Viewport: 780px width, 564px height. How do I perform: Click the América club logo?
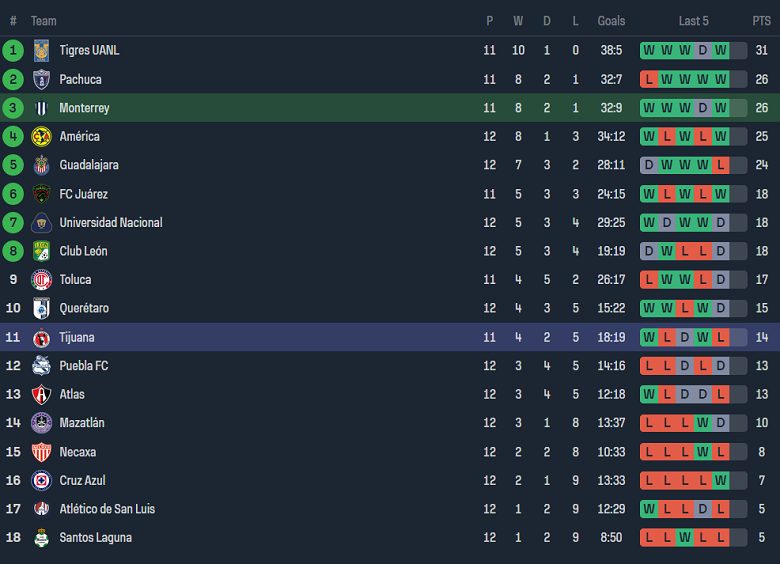[x=41, y=136]
